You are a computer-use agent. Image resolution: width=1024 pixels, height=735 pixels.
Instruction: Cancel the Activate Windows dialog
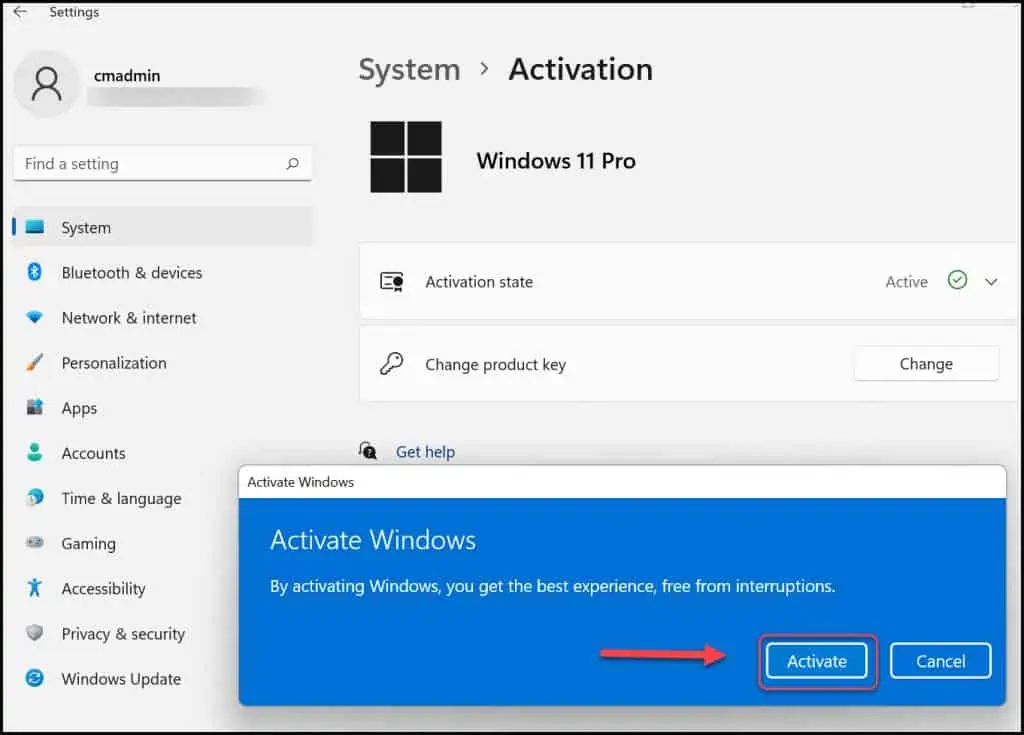(x=940, y=661)
